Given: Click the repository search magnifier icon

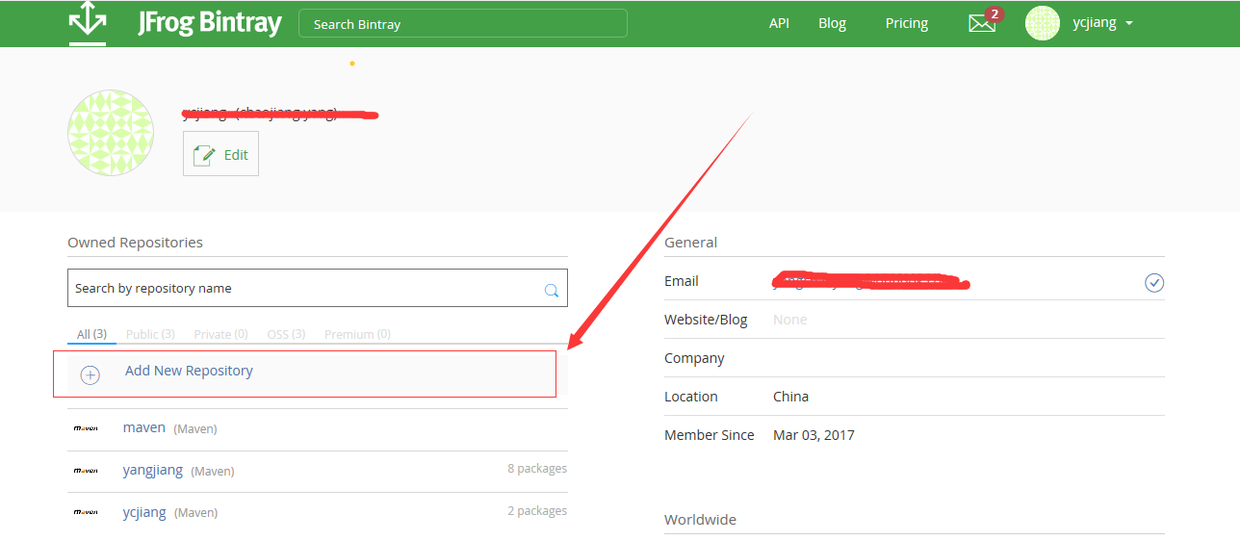Looking at the screenshot, I should [x=551, y=290].
